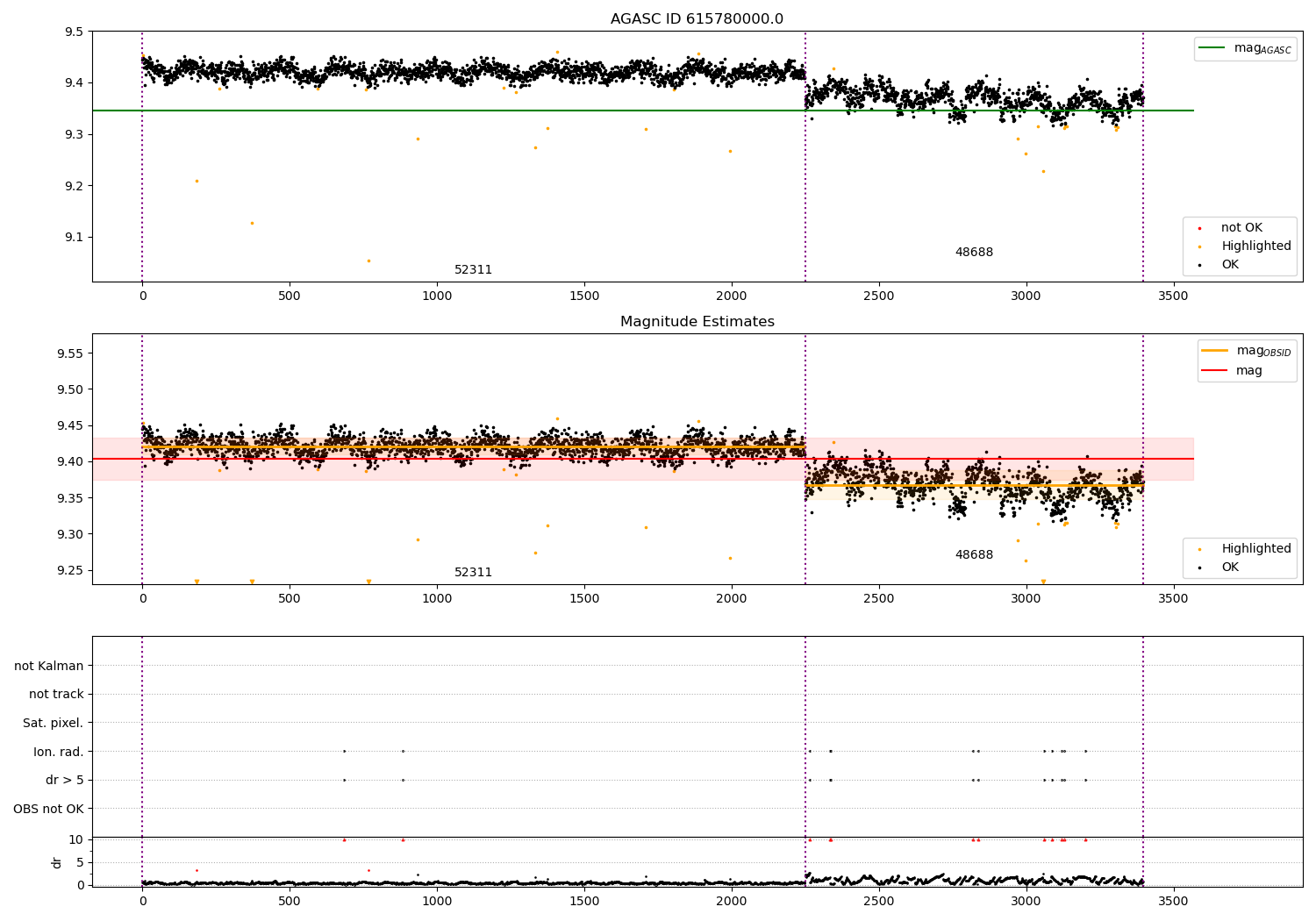Click the rotated "dr" y-axis label
This screenshot has height=921, width=1316.
pos(57,862)
